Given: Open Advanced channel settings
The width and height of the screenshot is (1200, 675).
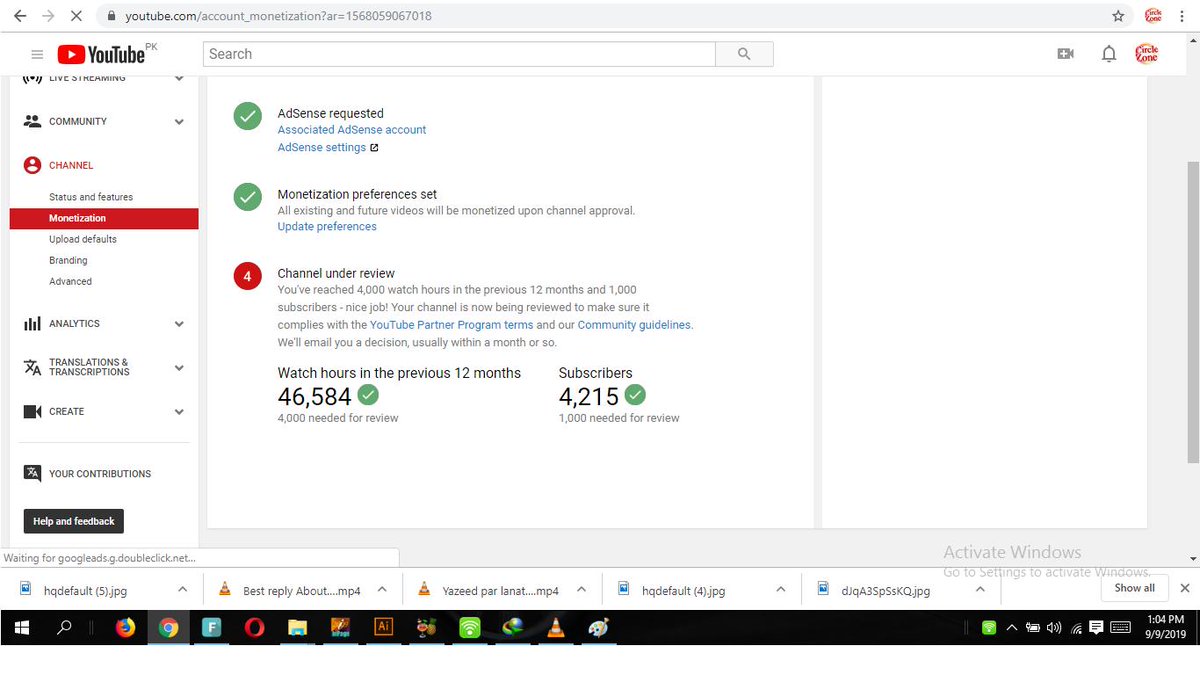Looking at the screenshot, I should (x=70, y=281).
